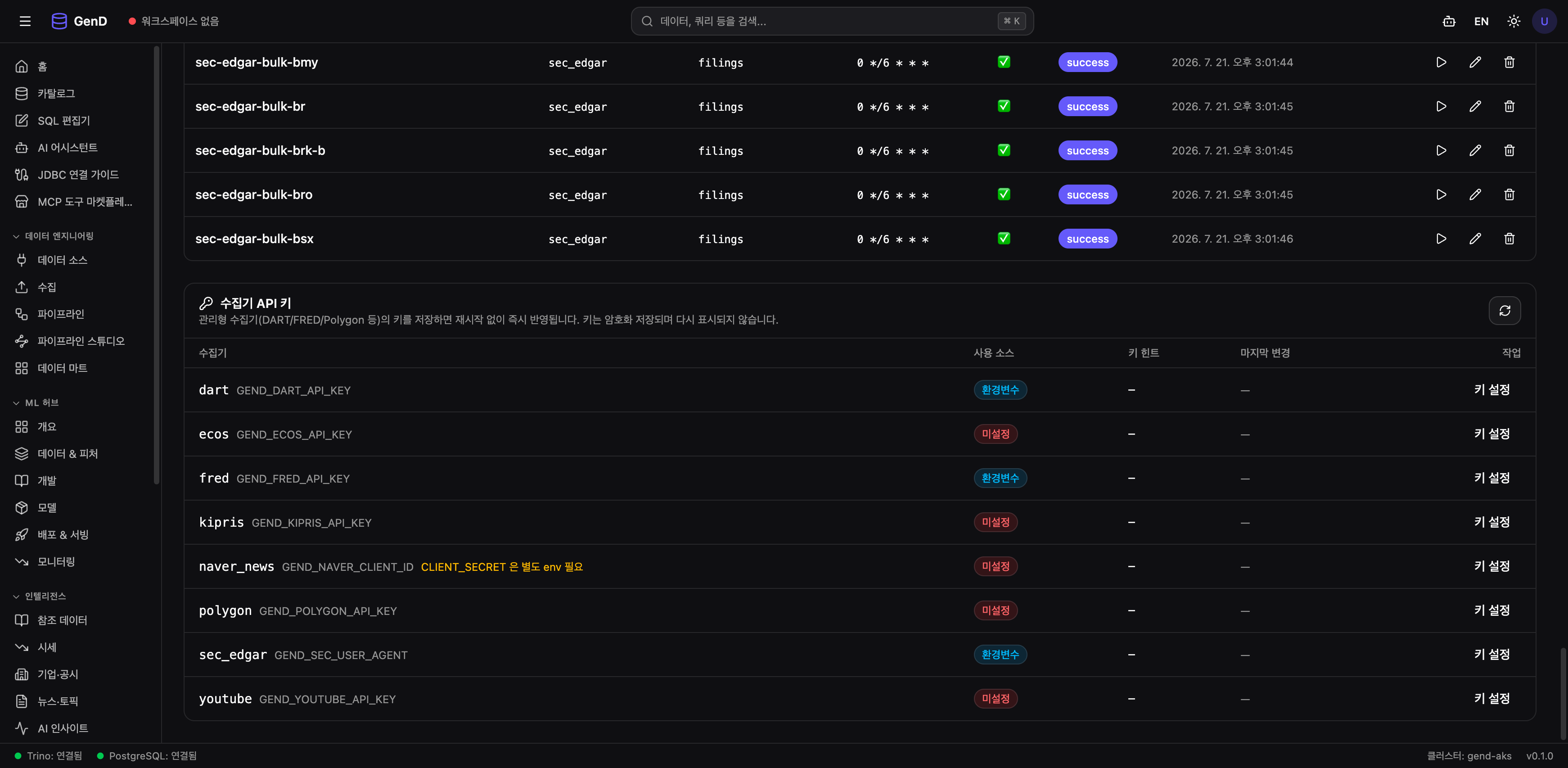Click the 워크스페이스 없음 workspace indicator
This screenshot has width=1568, height=768.
[173, 21]
